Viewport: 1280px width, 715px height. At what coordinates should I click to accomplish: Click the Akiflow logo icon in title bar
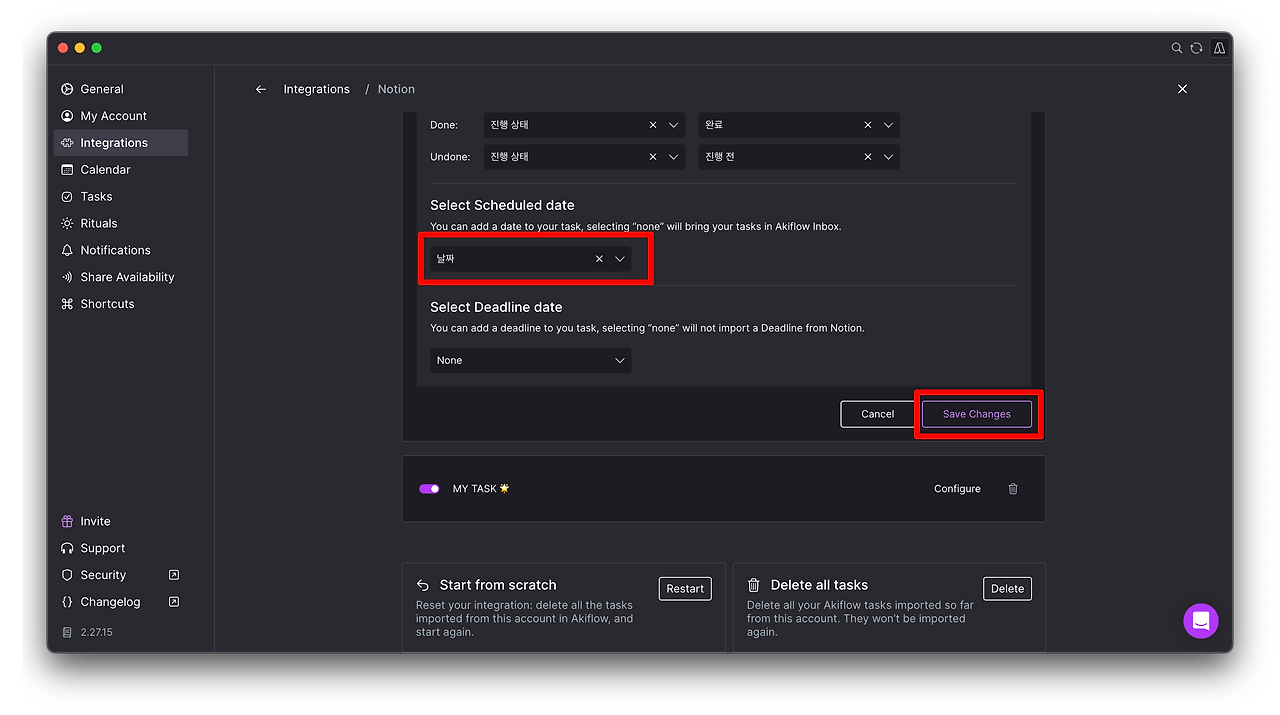pos(1219,48)
